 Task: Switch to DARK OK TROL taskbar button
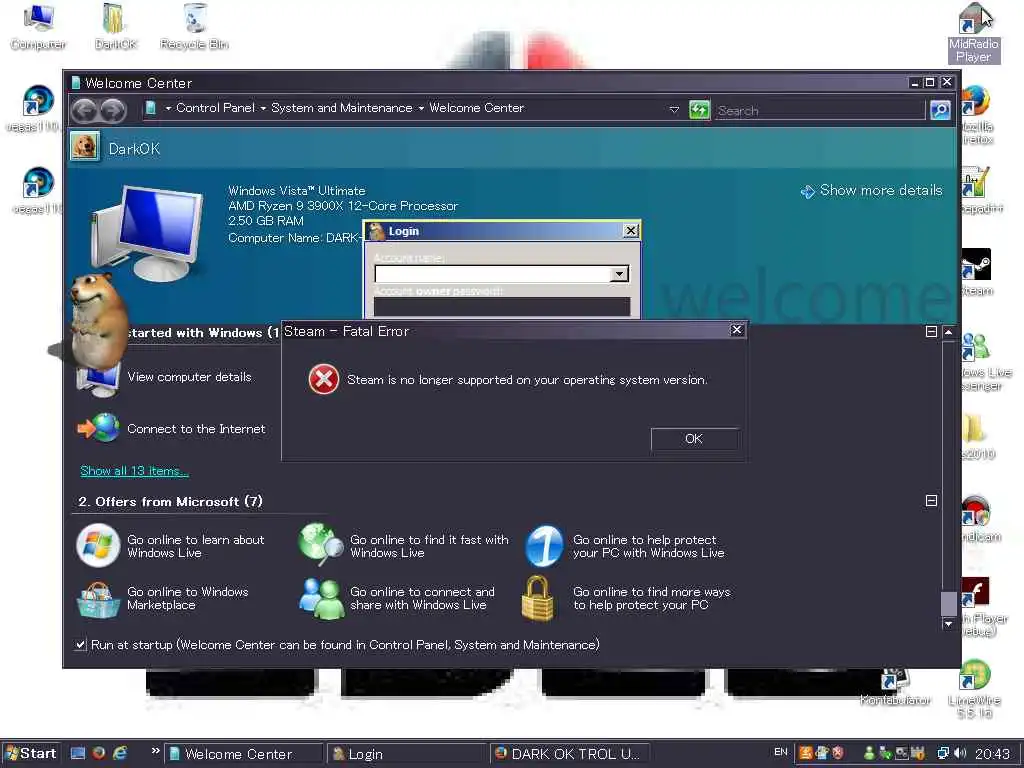tap(570, 754)
